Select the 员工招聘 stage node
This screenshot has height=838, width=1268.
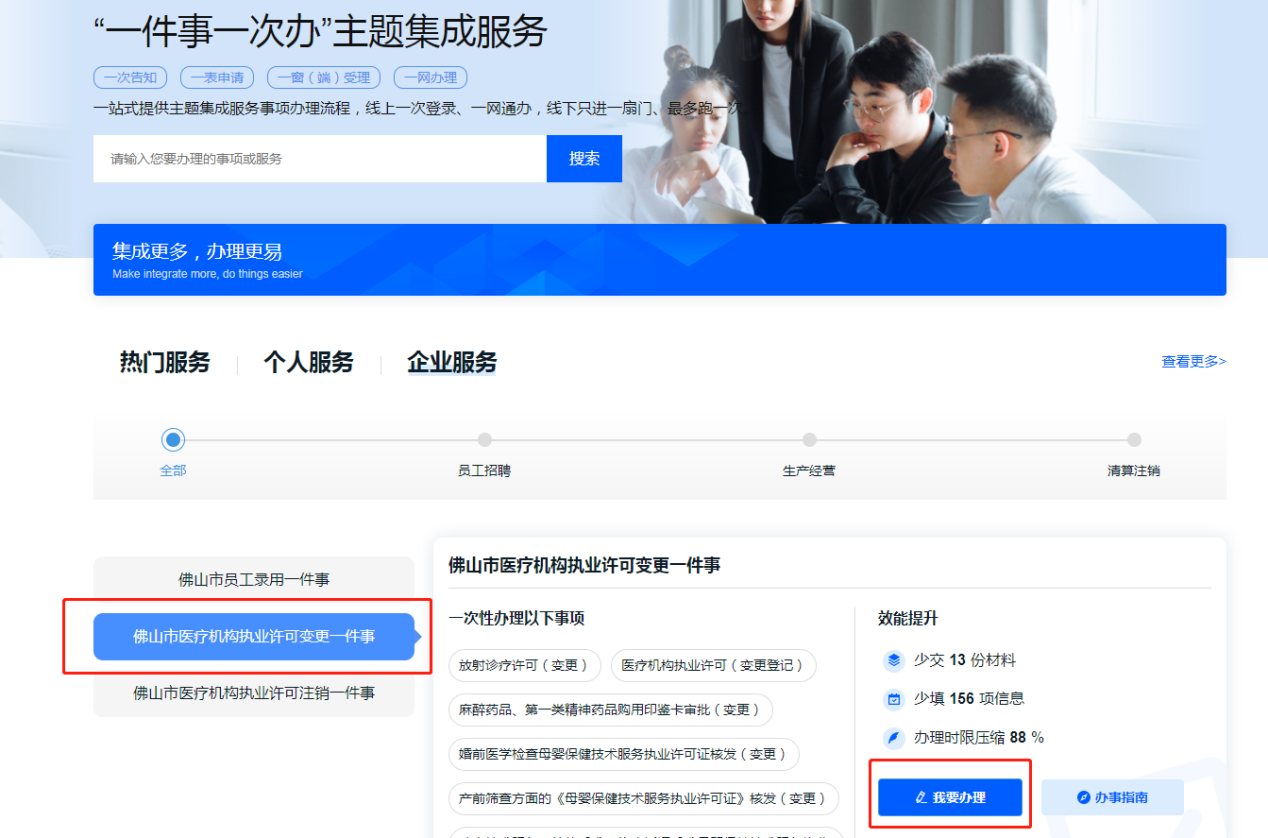coord(484,440)
